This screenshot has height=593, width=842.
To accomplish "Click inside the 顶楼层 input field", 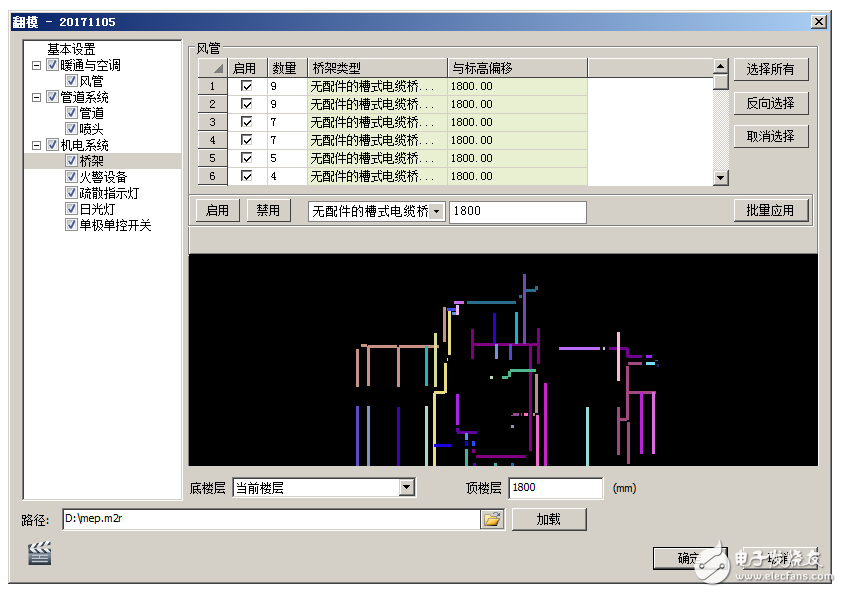I will click(x=555, y=487).
